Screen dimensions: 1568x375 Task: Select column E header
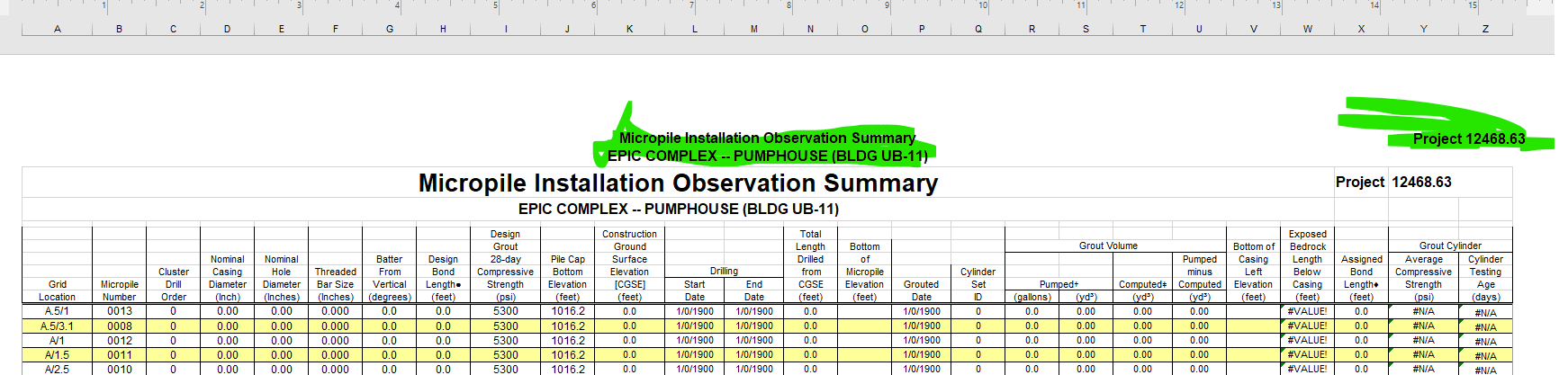pos(281,29)
